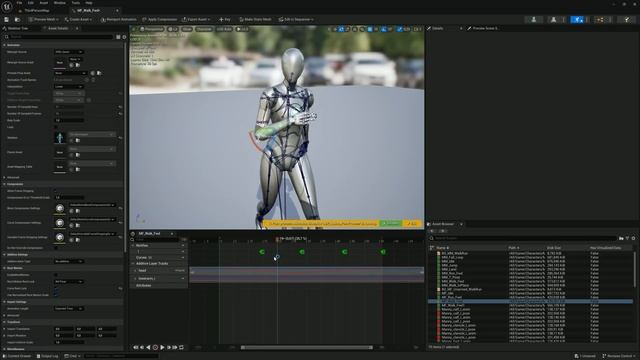Click Apply Compression button
This screenshot has height=360, width=640.
(x=160, y=19)
